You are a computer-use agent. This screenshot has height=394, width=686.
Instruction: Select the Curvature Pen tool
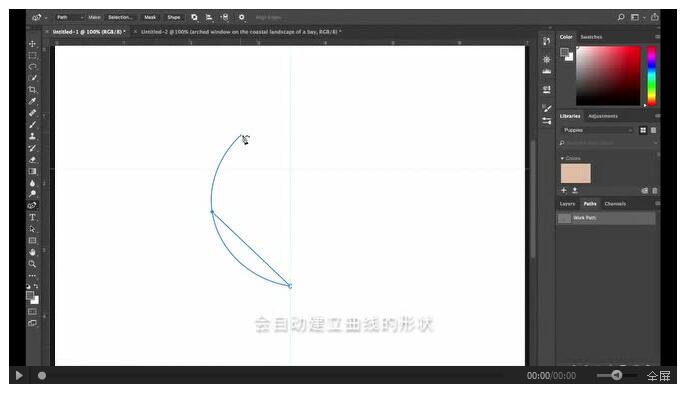pyautogui.click(x=32, y=206)
